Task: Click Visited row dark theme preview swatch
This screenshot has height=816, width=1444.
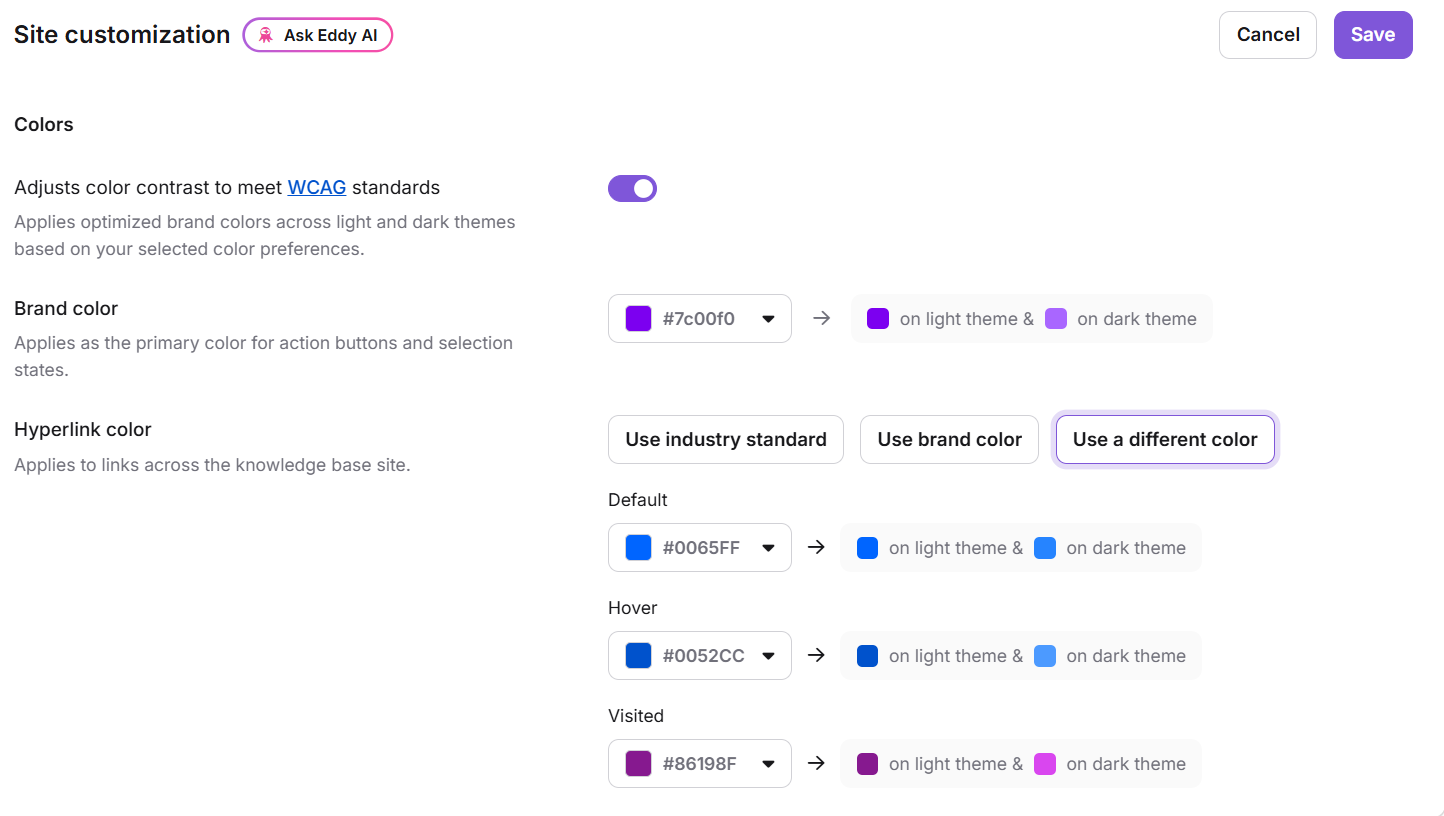Action: tap(1045, 764)
